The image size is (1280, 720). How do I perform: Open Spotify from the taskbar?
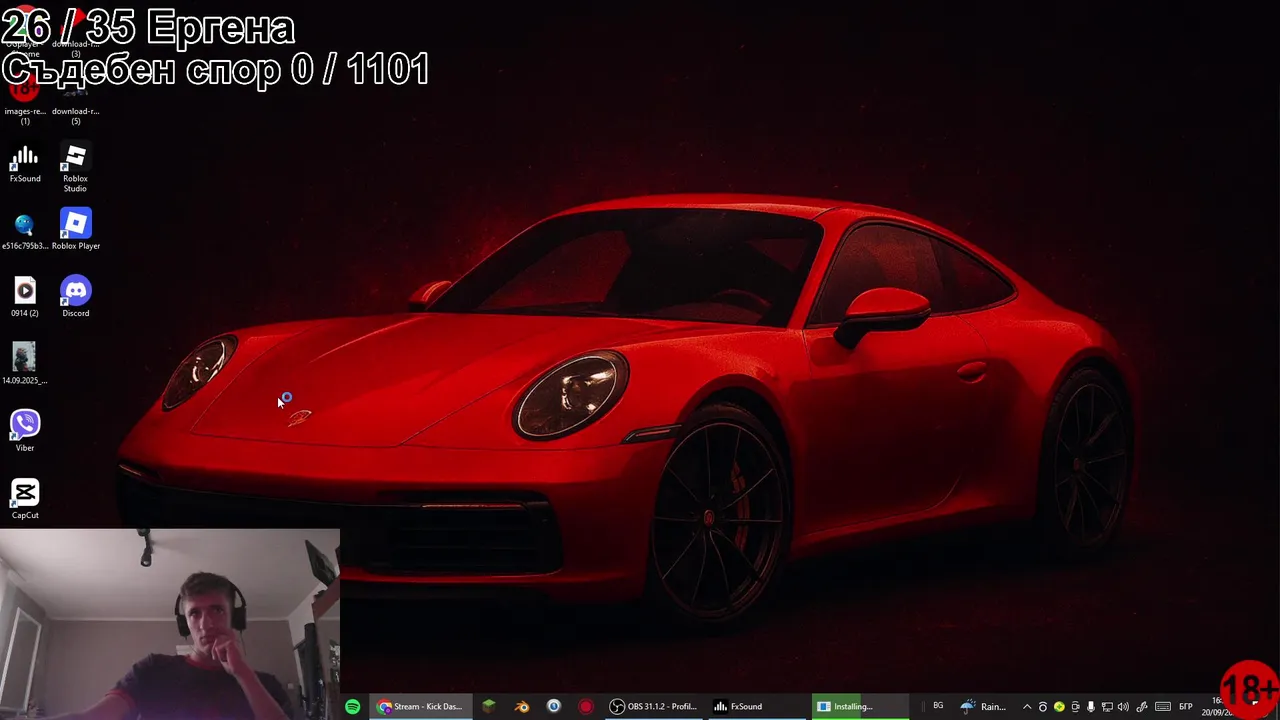pyautogui.click(x=352, y=707)
